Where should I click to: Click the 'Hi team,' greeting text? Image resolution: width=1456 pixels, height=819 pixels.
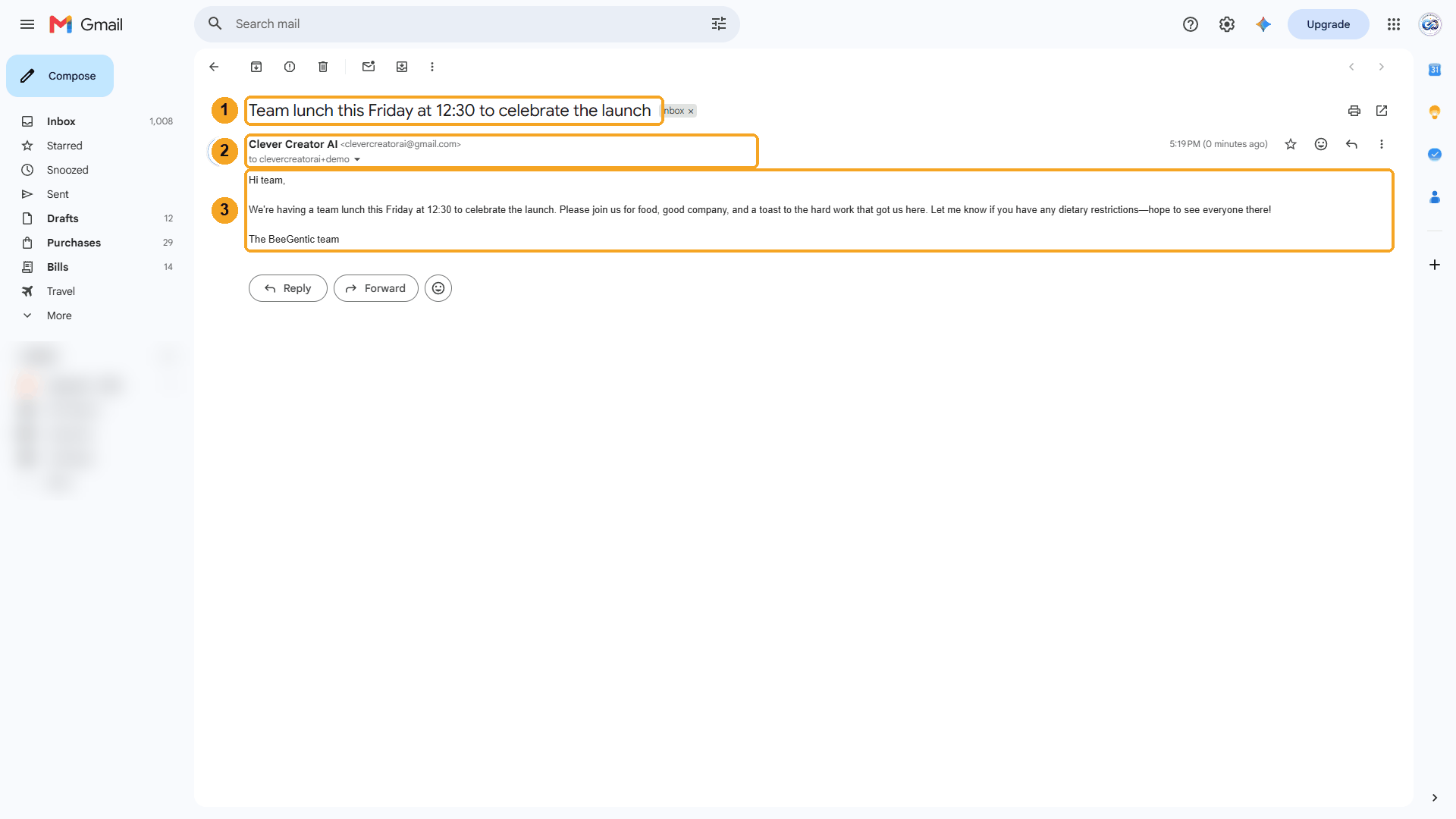click(267, 180)
